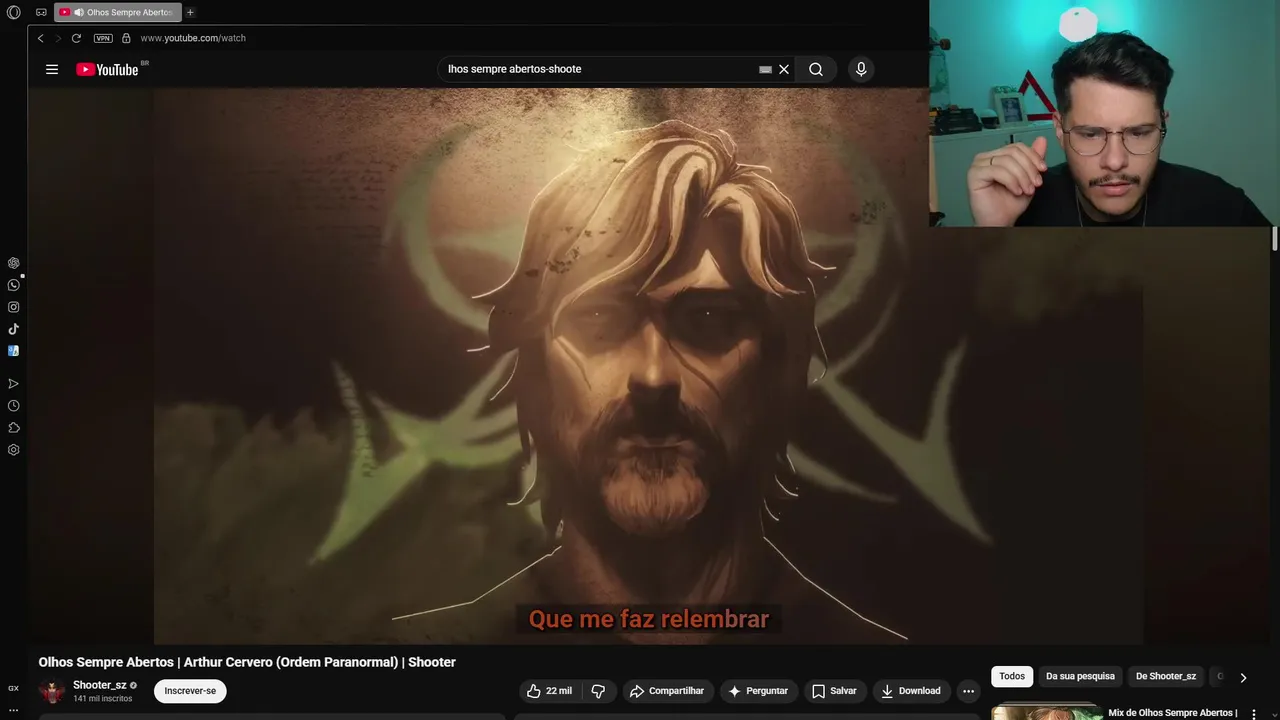Open Shooter_sz channel avatar
The width and height of the screenshot is (1280, 720).
pos(52,691)
